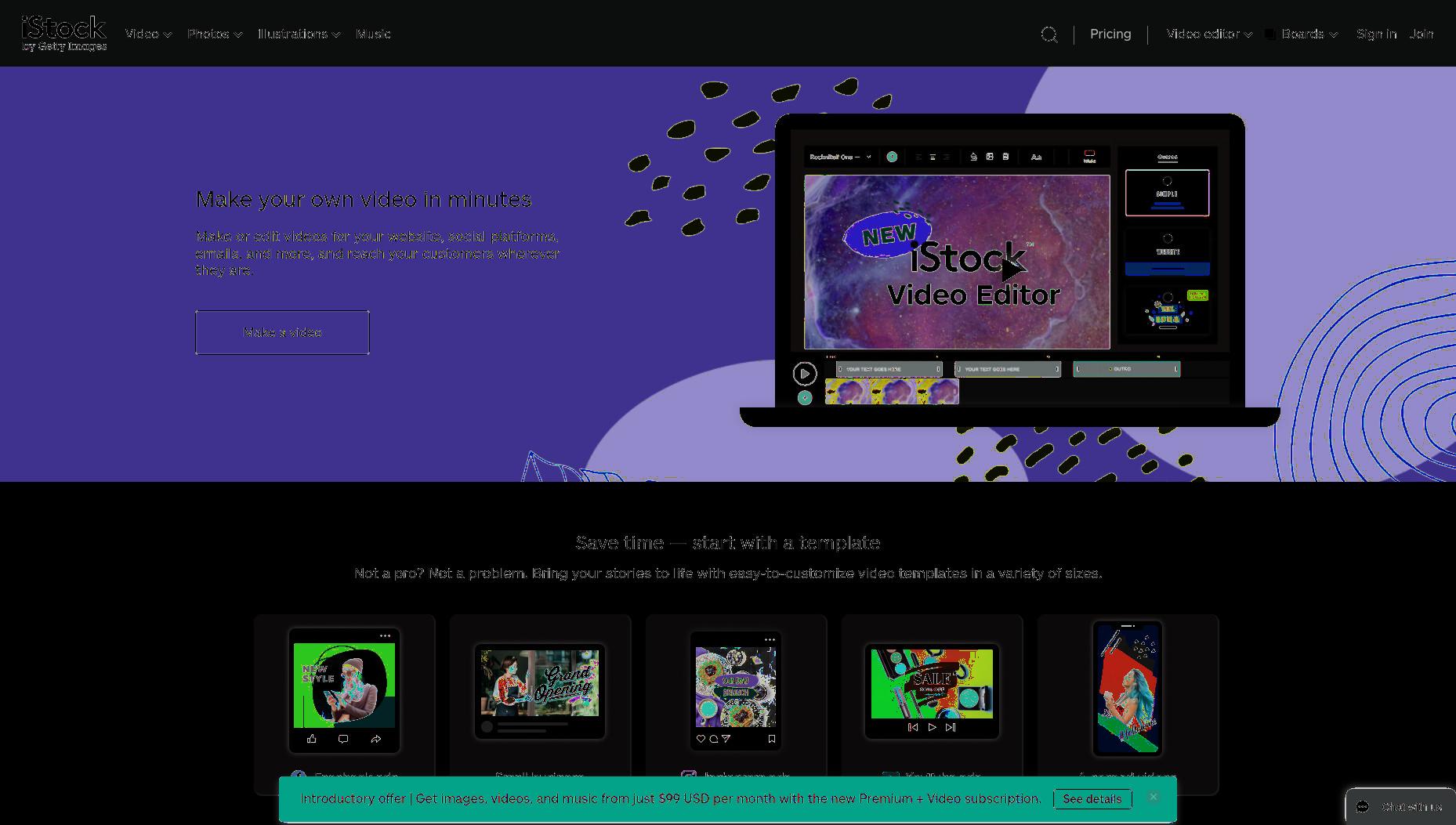The image size is (1456, 825).
Task: Click heart icon on Instagram template
Action: [x=701, y=739]
